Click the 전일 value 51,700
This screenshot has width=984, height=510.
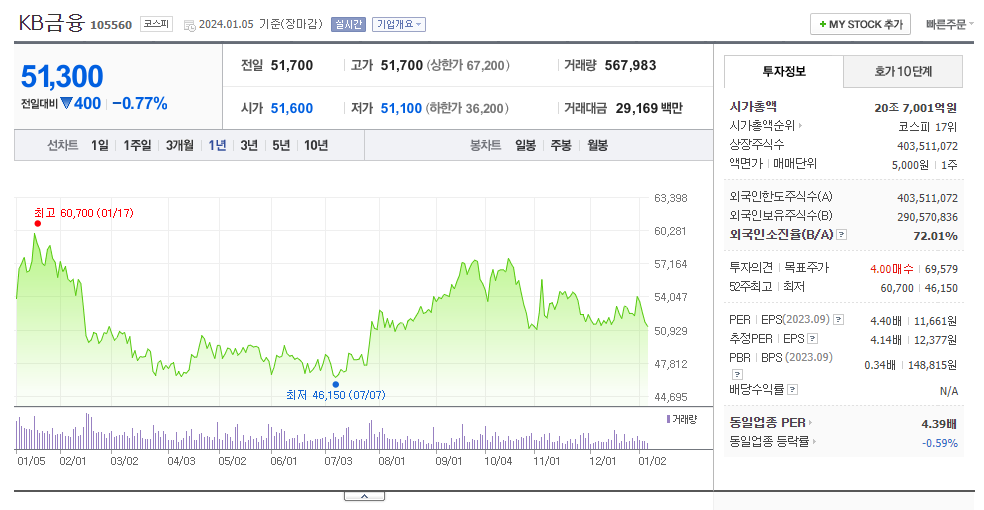pos(292,65)
